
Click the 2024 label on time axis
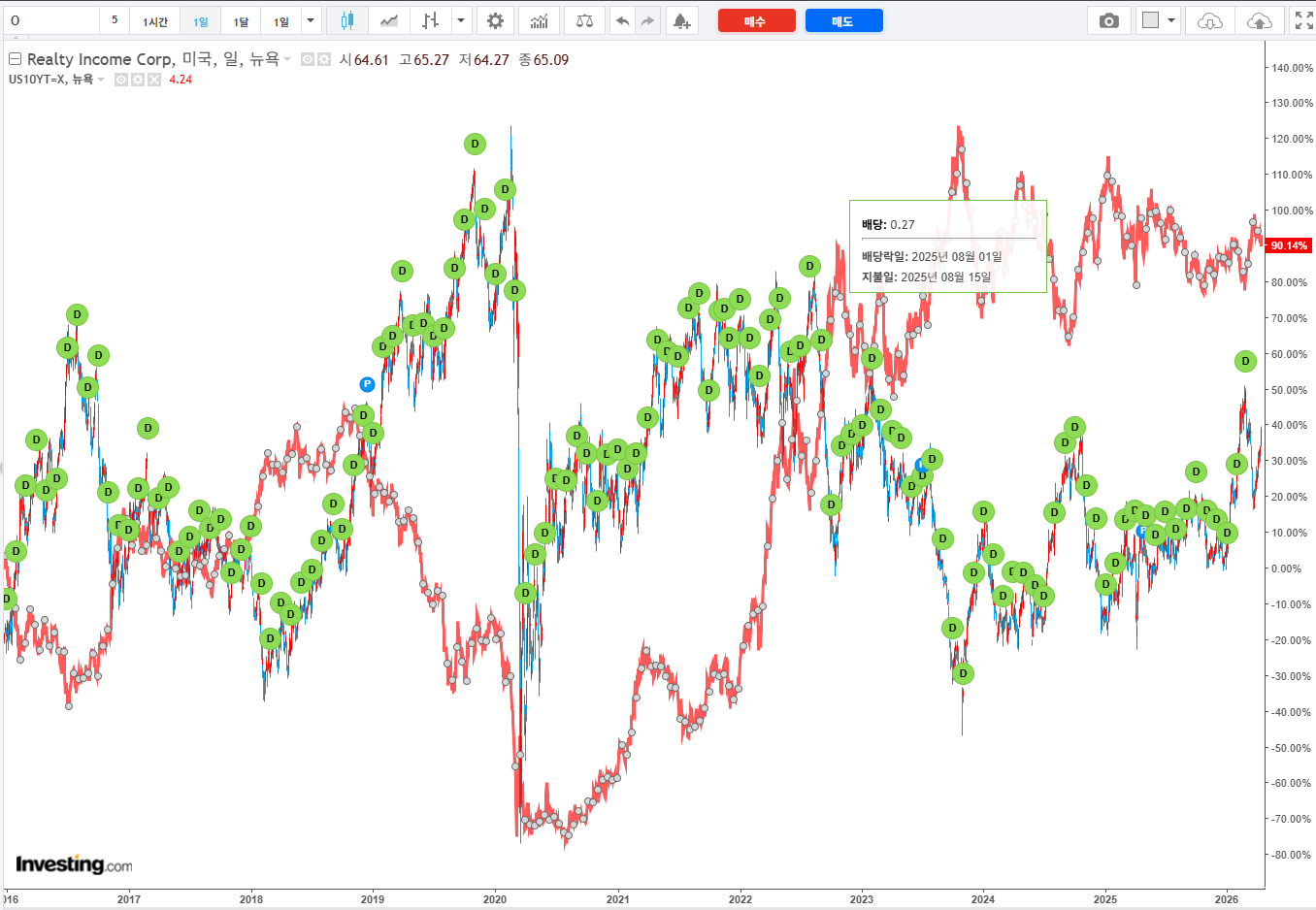tap(983, 899)
